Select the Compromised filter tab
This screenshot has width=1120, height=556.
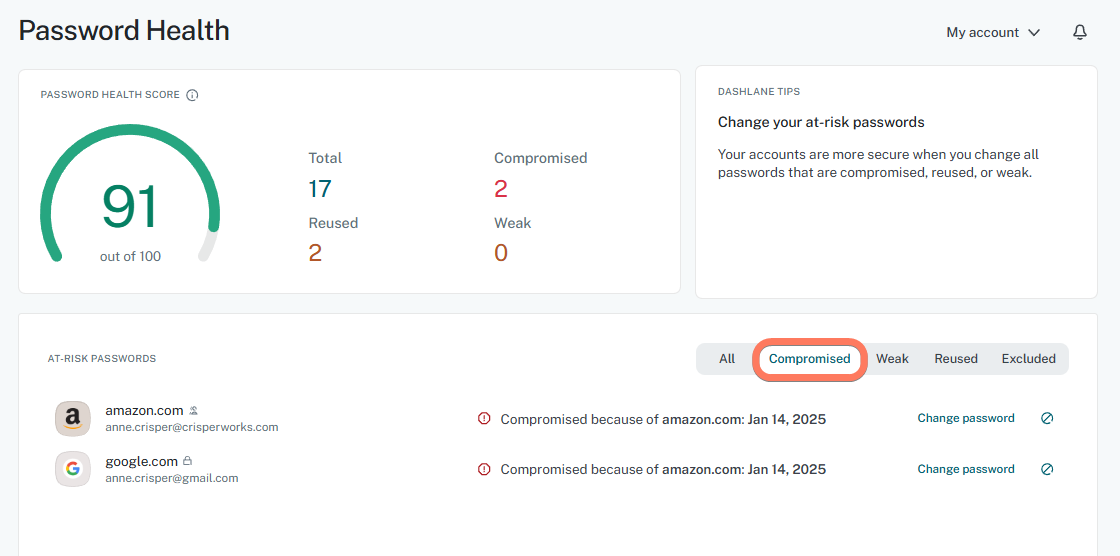[809, 359]
